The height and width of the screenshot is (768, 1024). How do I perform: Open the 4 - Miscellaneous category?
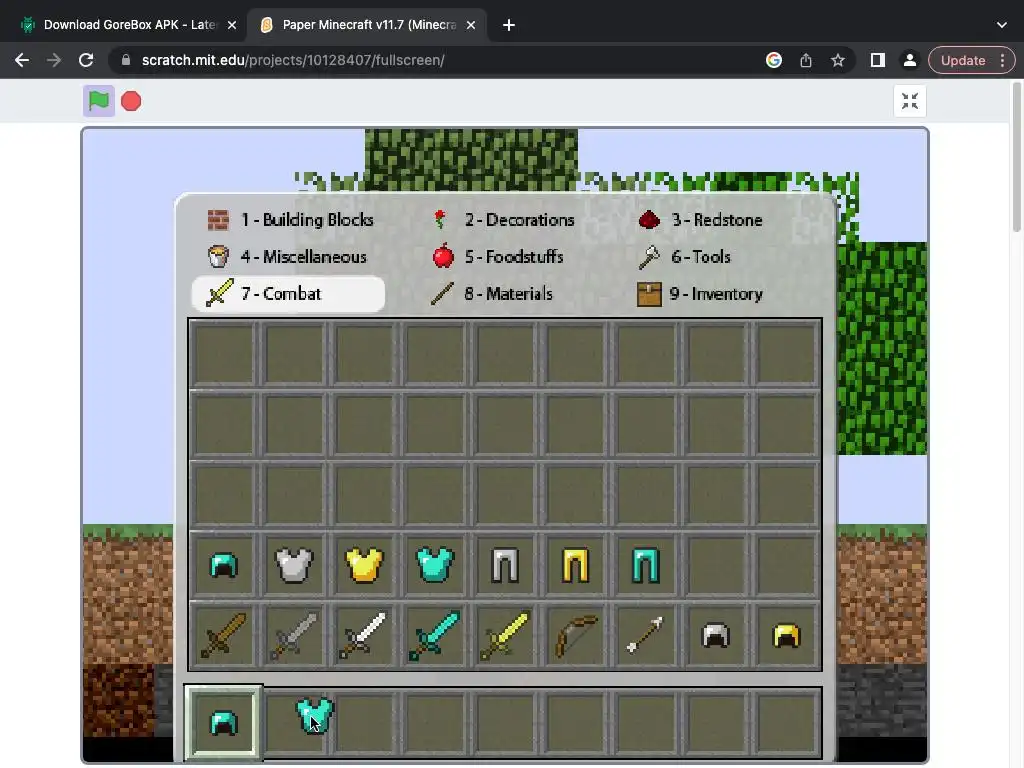pyautogui.click(x=287, y=257)
